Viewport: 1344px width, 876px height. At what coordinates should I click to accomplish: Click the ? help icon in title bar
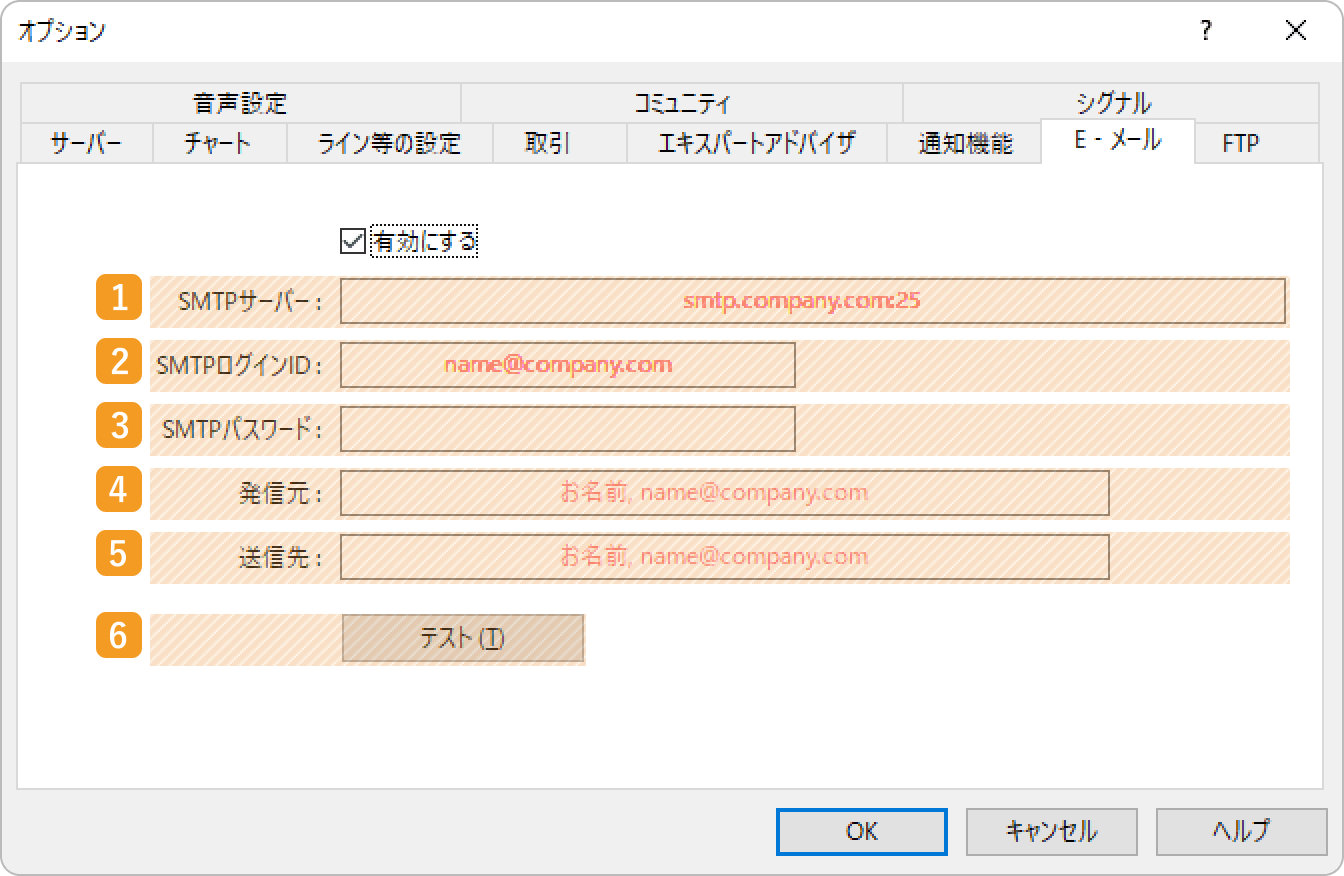point(1206,31)
